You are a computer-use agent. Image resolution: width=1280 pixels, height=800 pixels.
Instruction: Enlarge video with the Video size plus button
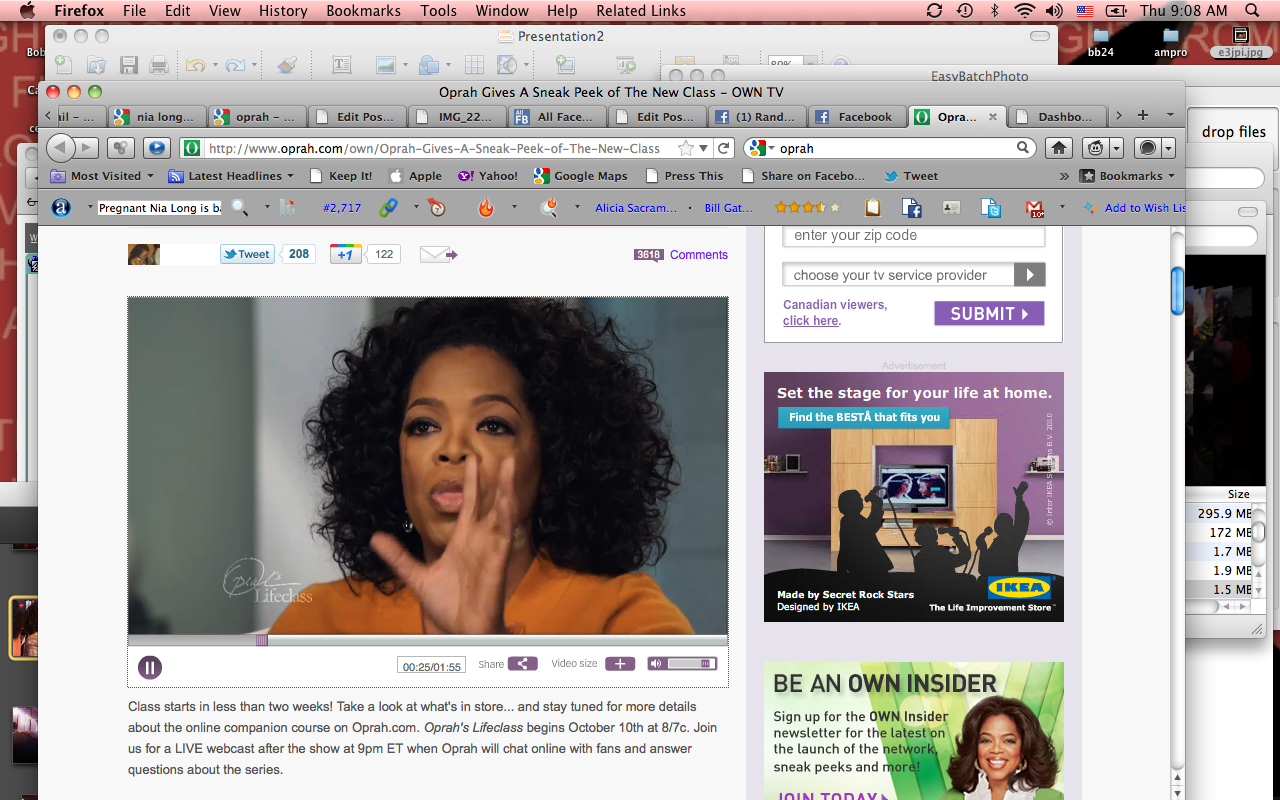pyautogui.click(x=619, y=664)
